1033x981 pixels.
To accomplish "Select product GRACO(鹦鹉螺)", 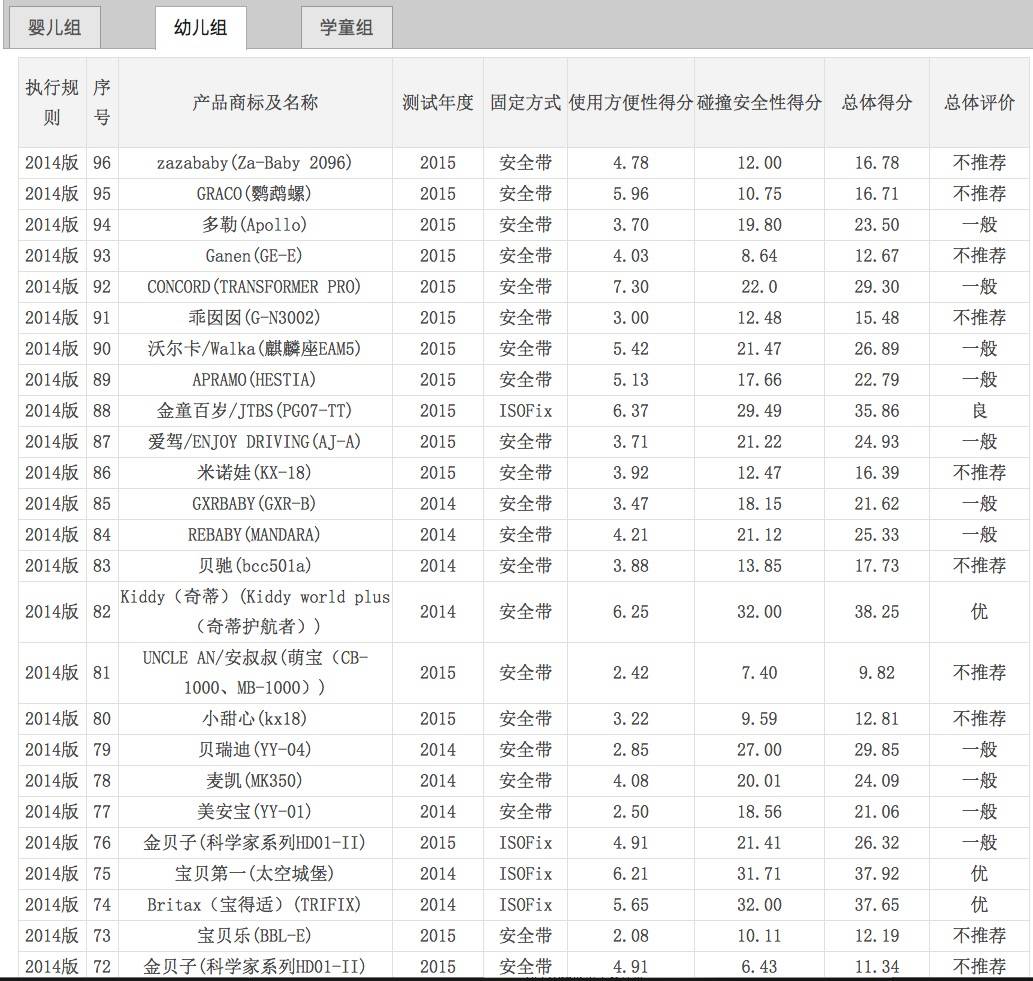I will (x=255, y=194).
